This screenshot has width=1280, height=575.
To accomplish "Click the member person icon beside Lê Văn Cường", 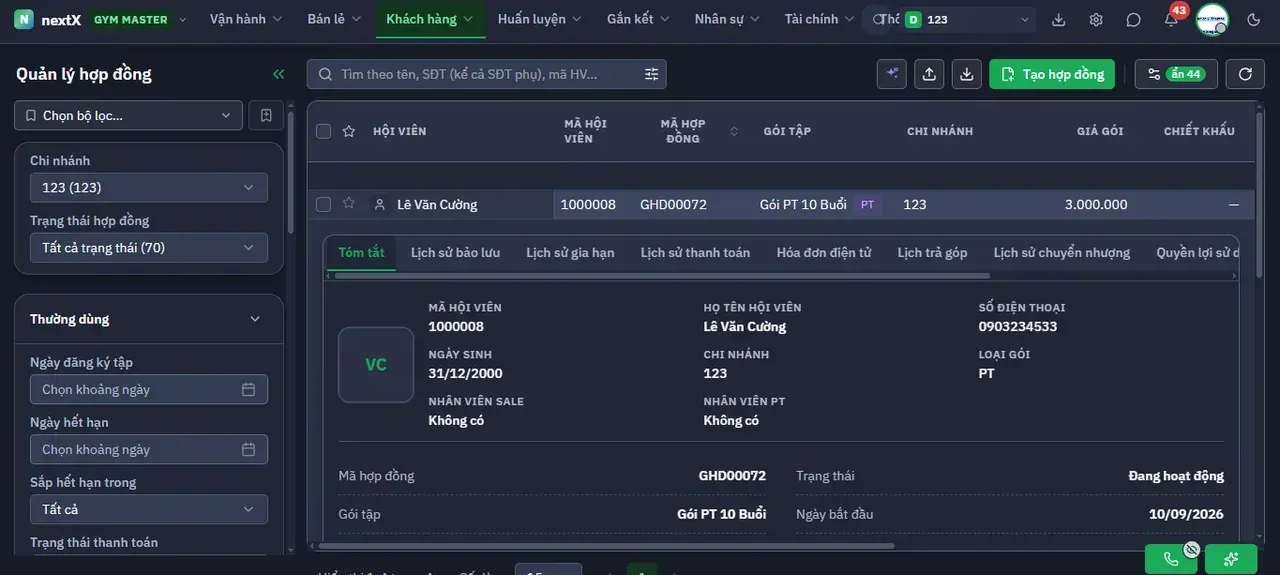I will tap(379, 204).
